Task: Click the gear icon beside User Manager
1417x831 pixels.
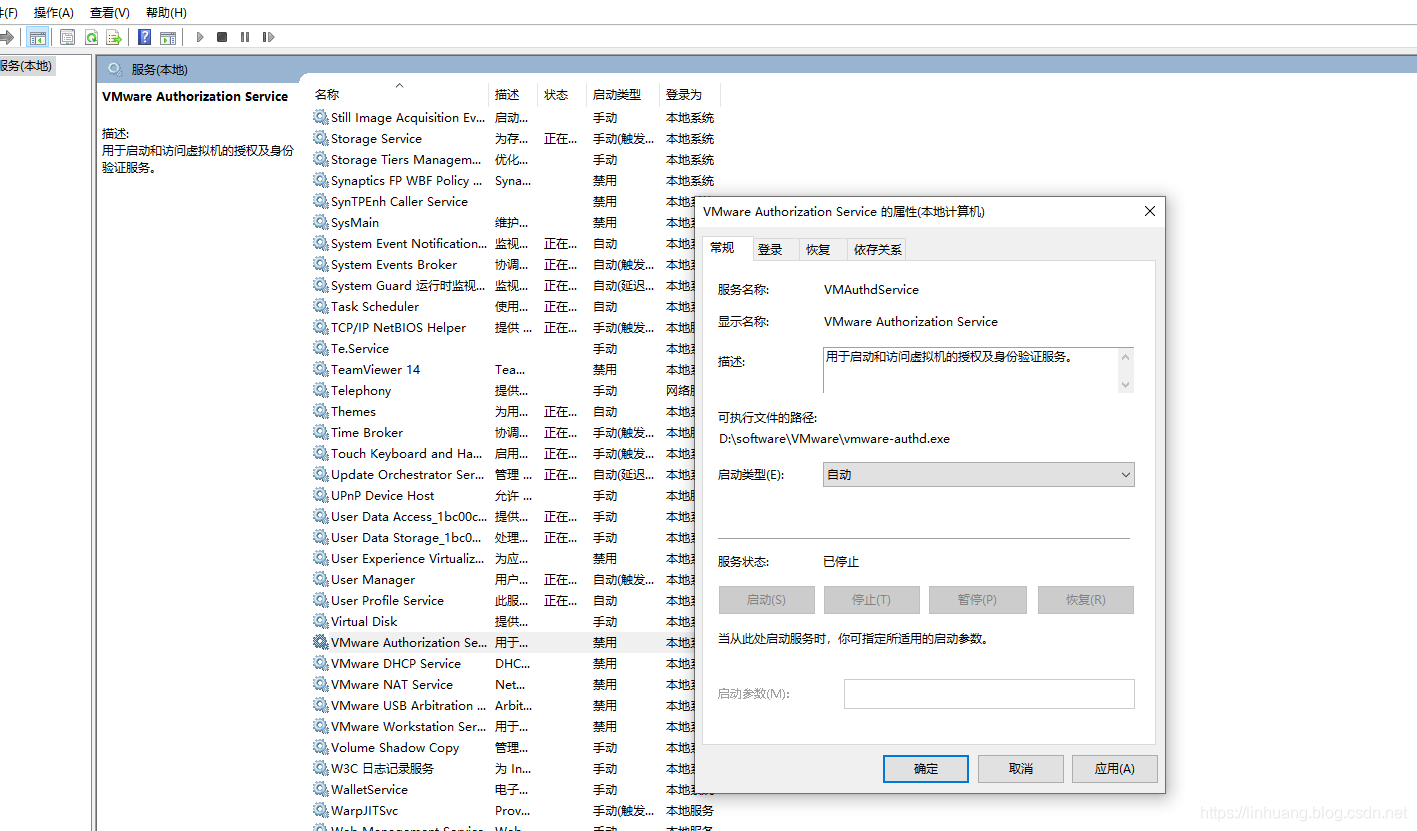Action: [x=320, y=579]
